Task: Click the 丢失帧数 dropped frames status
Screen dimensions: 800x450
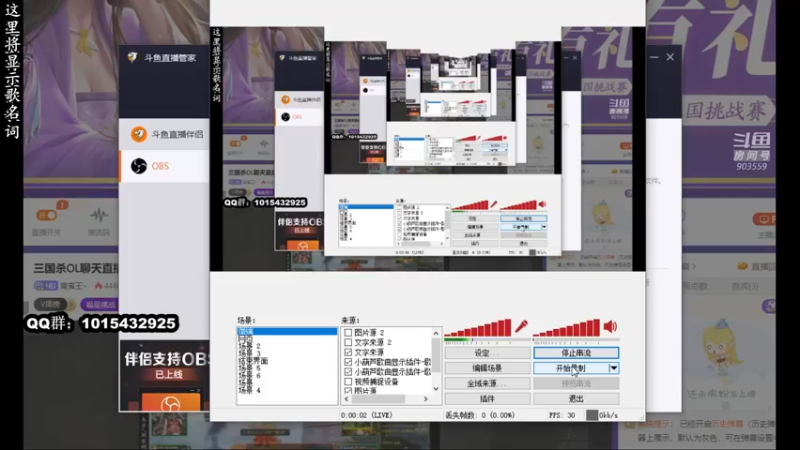Action: click(x=480, y=415)
